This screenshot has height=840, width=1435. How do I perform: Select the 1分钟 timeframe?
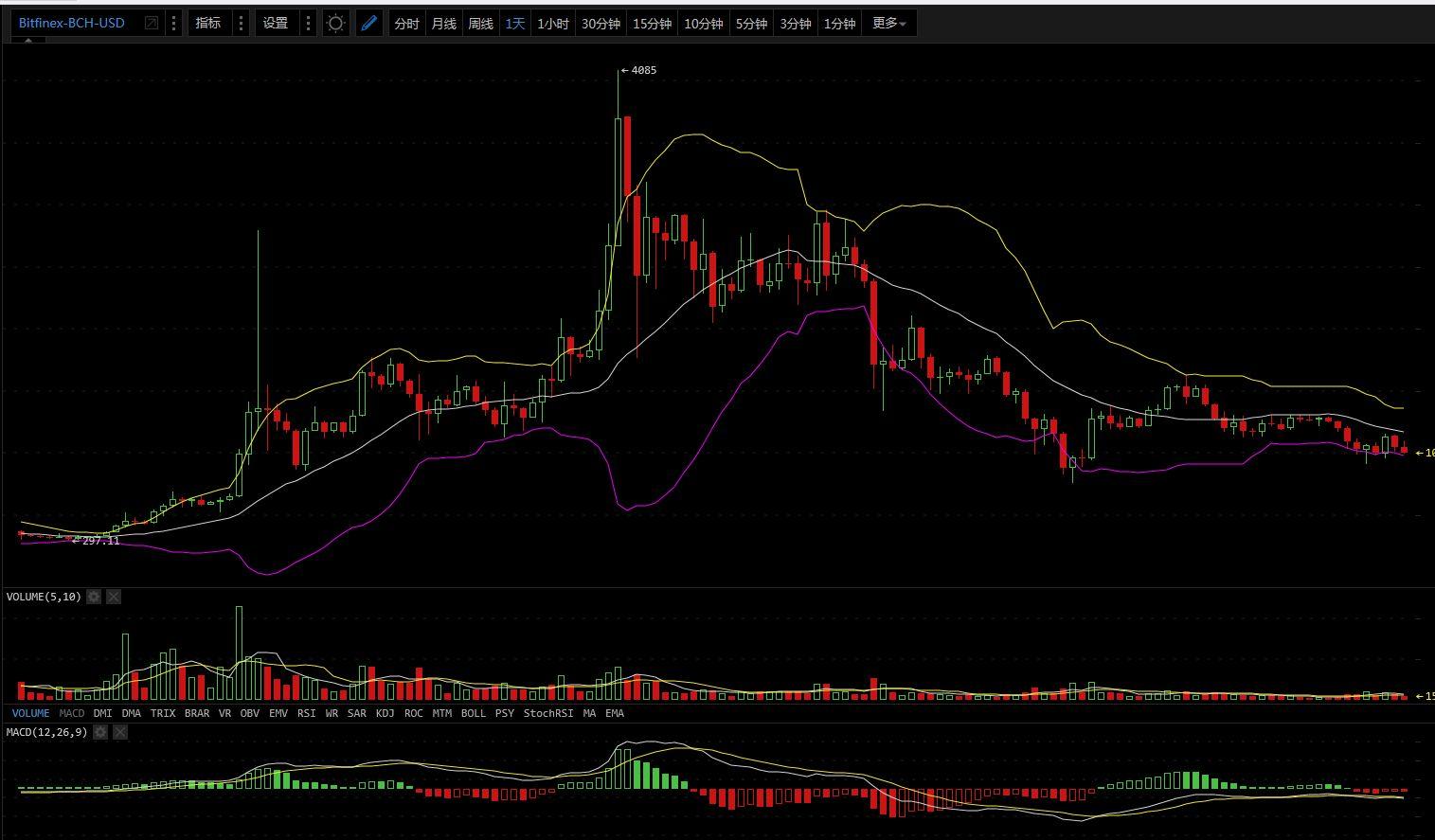pos(839,24)
